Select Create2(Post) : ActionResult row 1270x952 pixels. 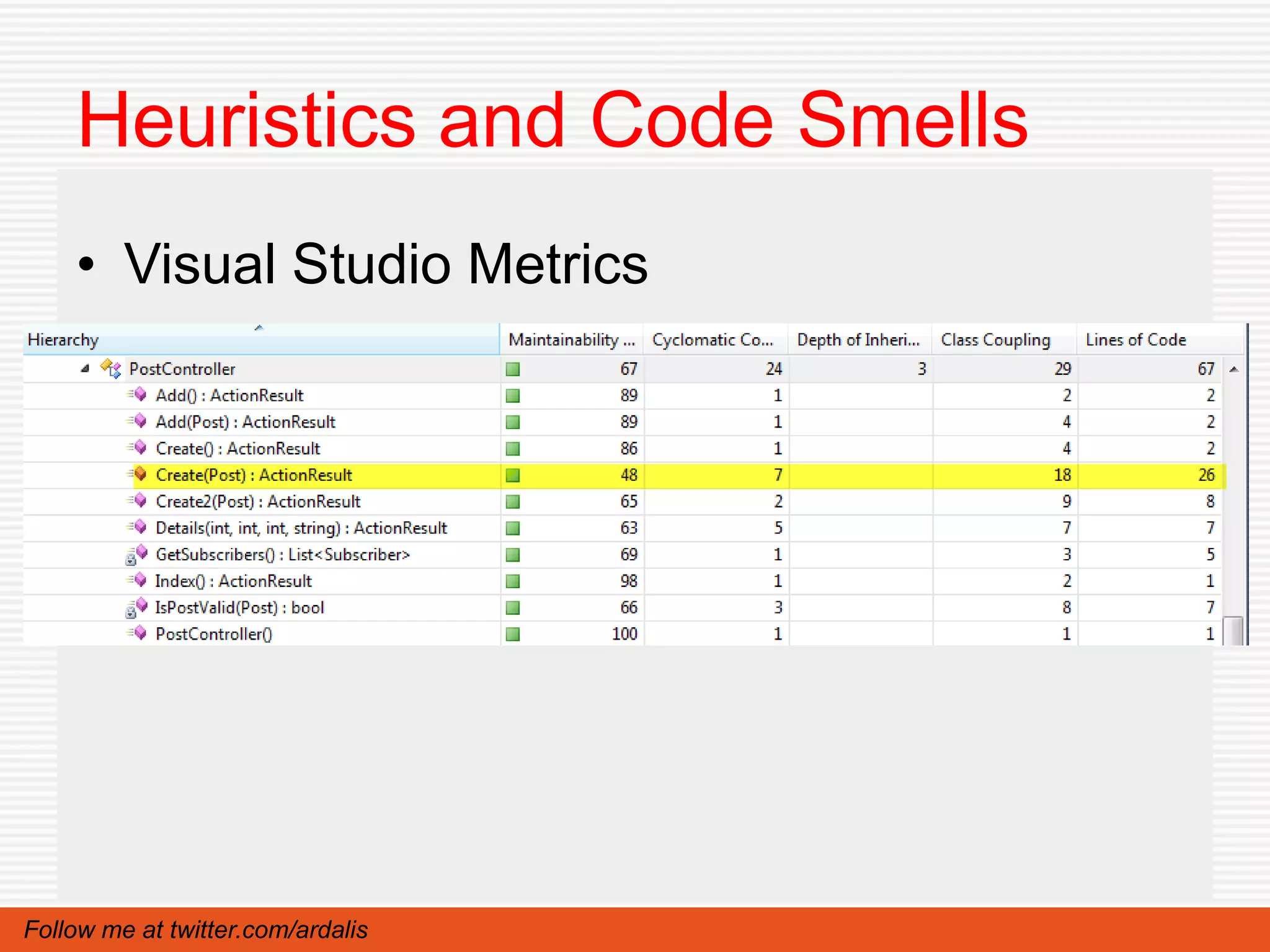(257, 501)
